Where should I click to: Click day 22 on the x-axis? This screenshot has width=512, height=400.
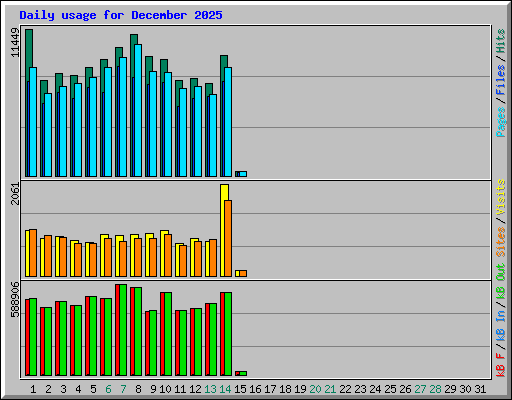[345, 389]
